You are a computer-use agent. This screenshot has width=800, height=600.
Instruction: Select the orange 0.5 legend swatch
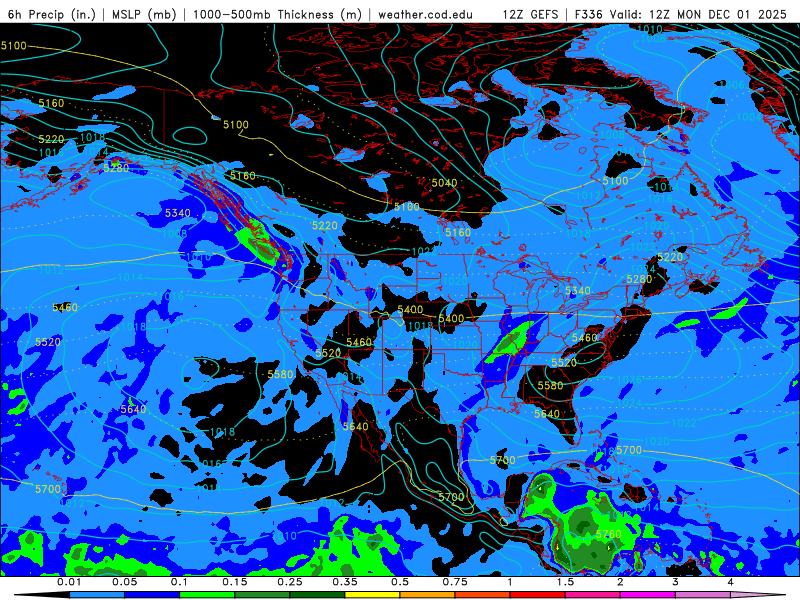[428, 595]
